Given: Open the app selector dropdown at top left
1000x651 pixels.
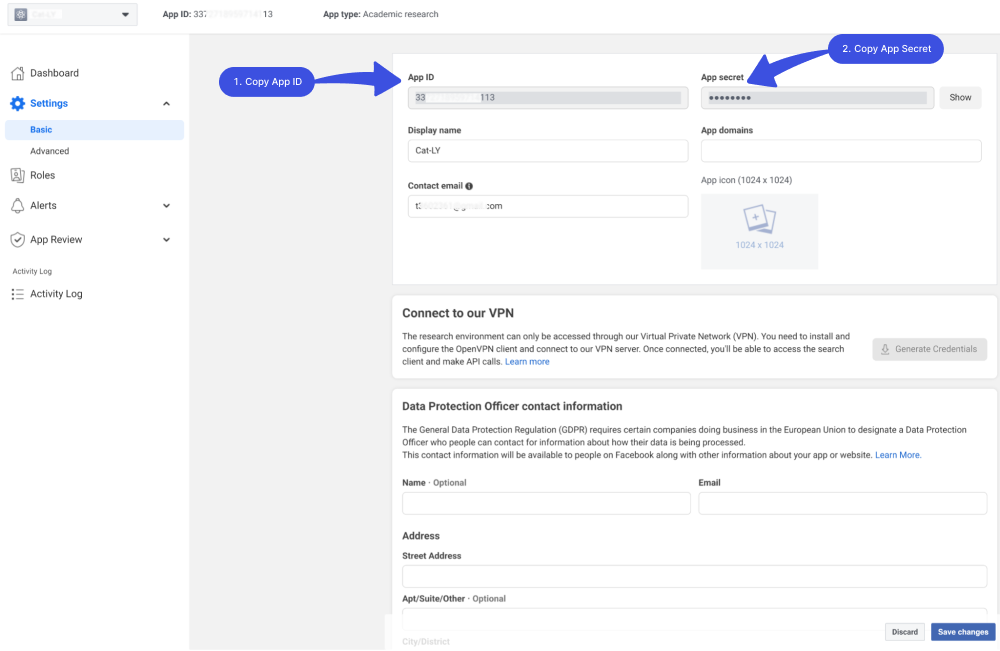Looking at the screenshot, I should tap(73, 15).
